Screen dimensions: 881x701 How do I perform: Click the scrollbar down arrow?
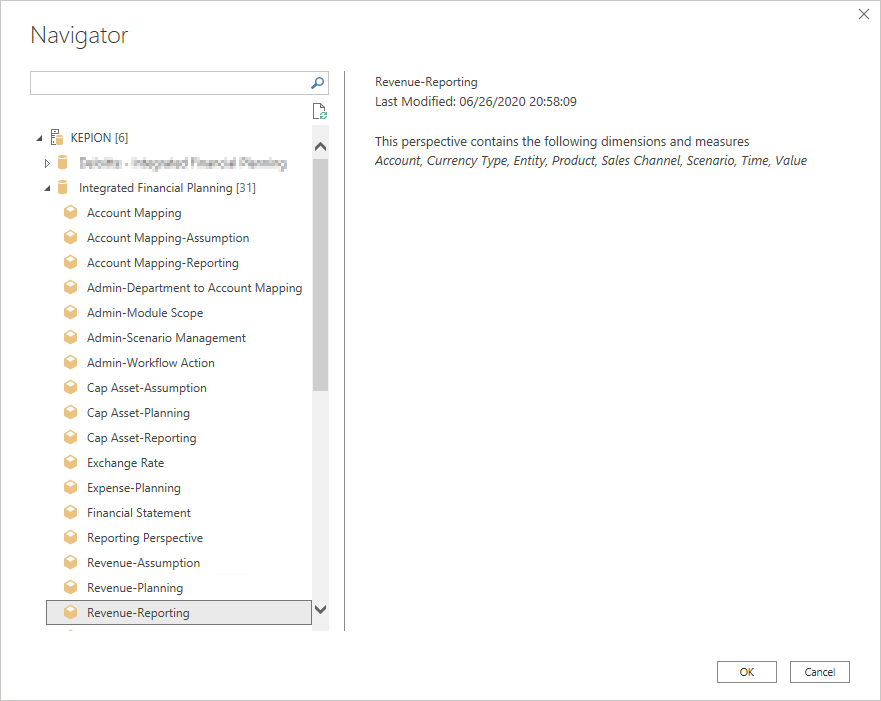pos(321,610)
